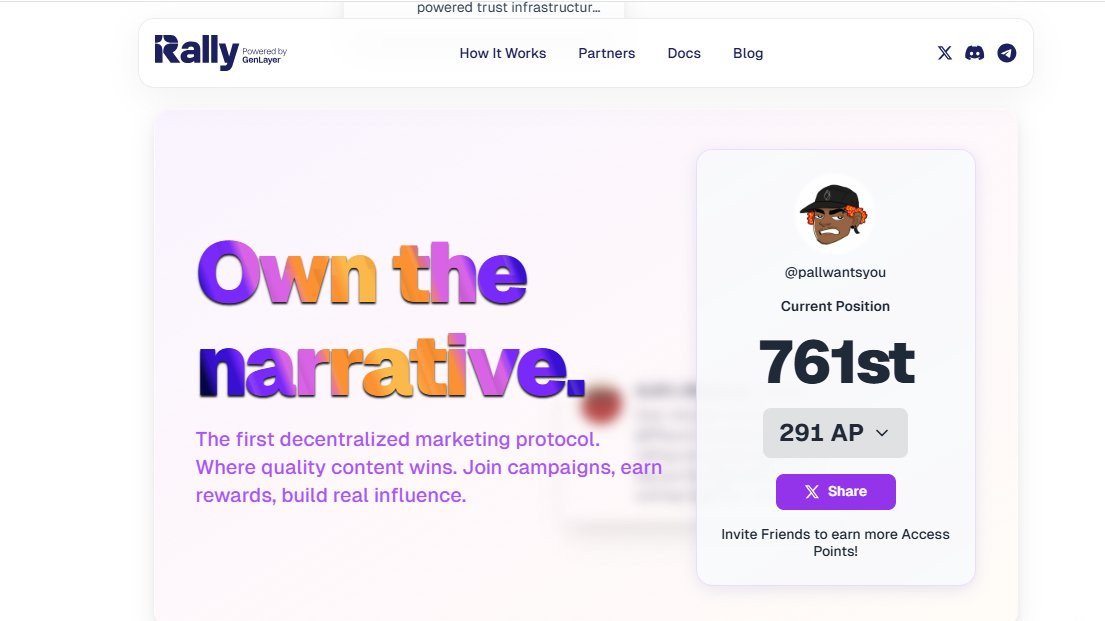Click the purple Share button
1105x621 pixels.
[836, 492]
